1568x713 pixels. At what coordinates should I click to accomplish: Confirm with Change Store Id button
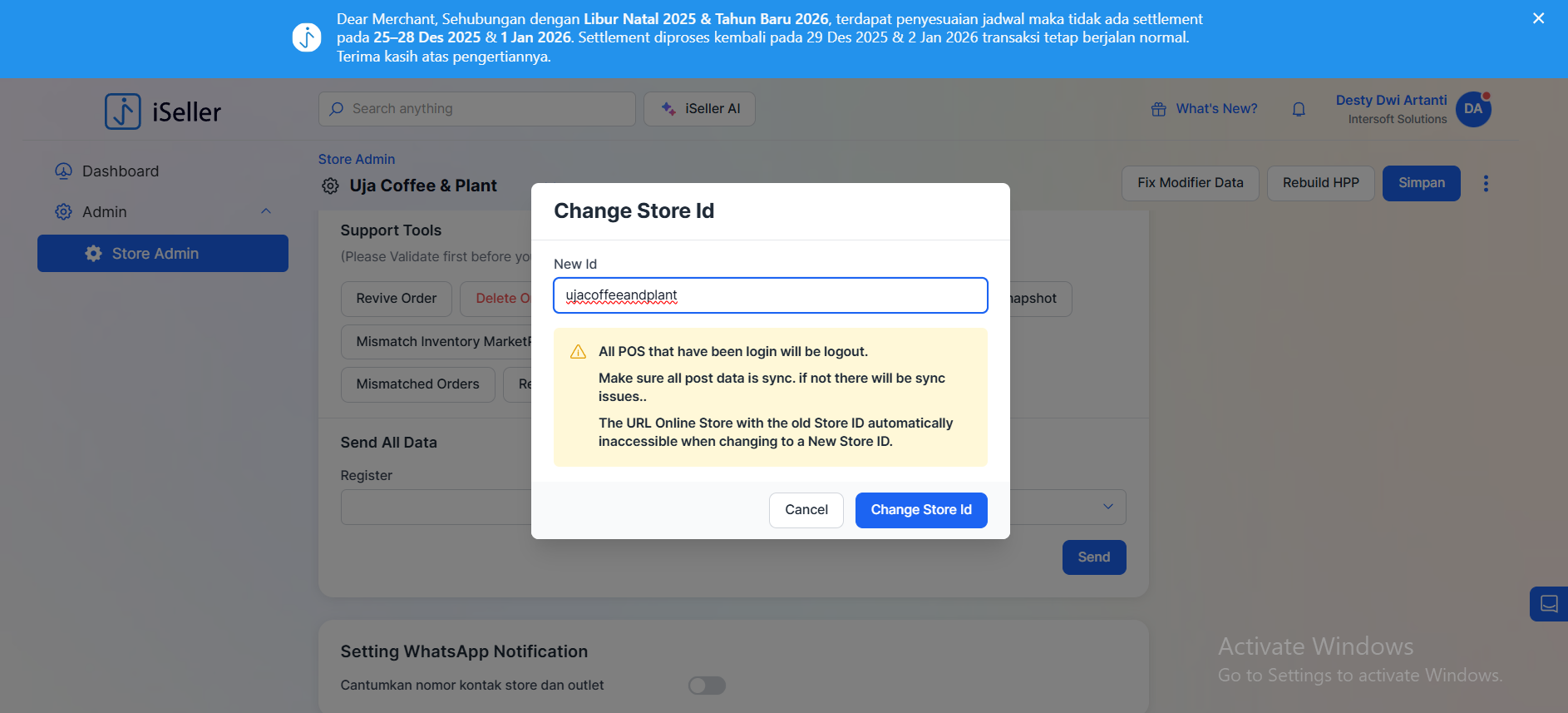tap(920, 510)
